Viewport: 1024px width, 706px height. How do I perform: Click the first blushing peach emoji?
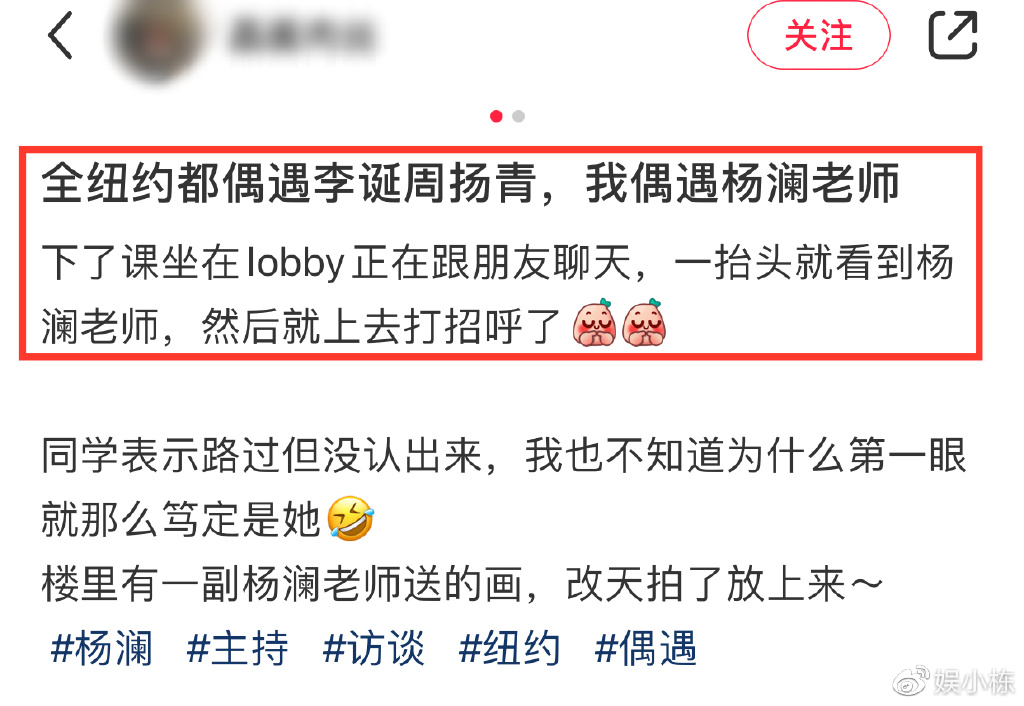click(594, 323)
